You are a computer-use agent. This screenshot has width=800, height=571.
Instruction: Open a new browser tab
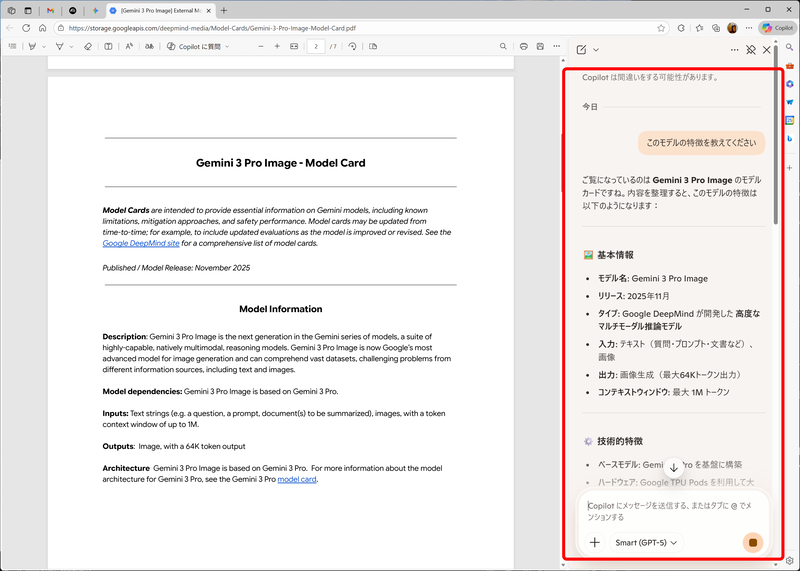coord(224,10)
